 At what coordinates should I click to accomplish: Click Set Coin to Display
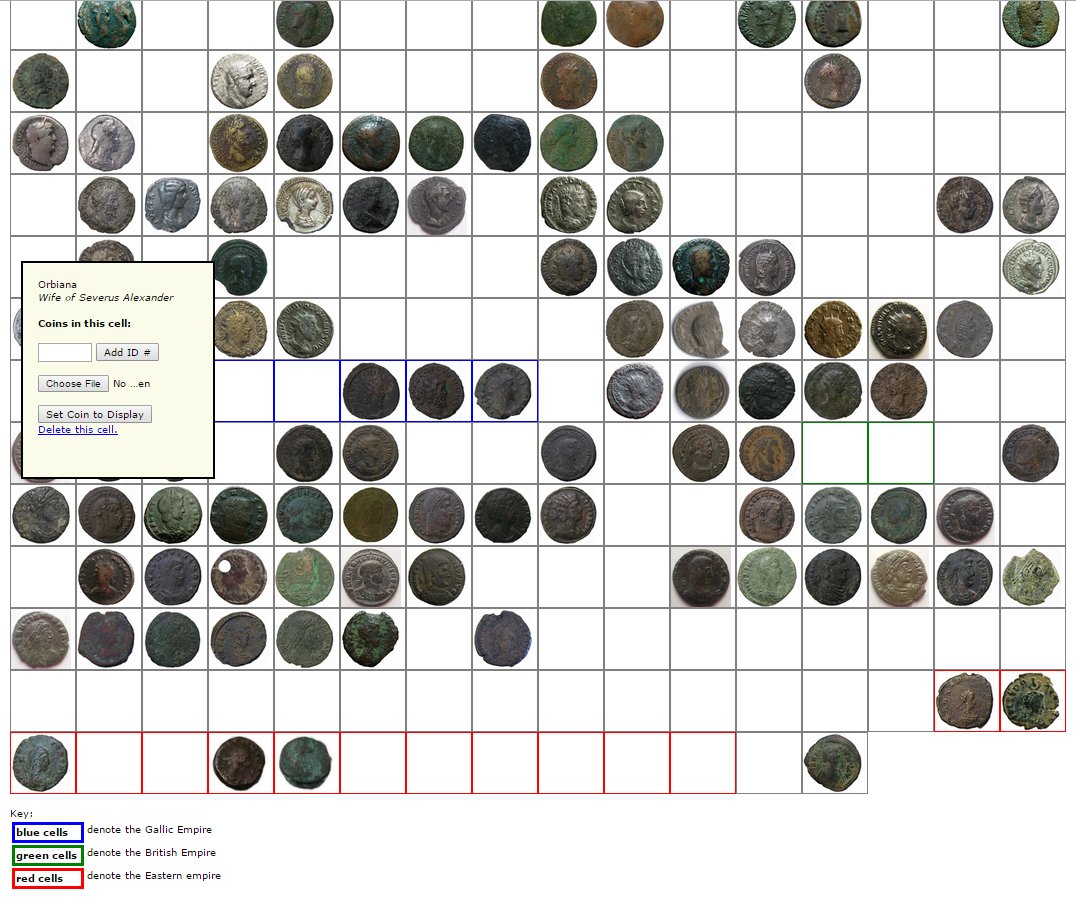[95, 414]
